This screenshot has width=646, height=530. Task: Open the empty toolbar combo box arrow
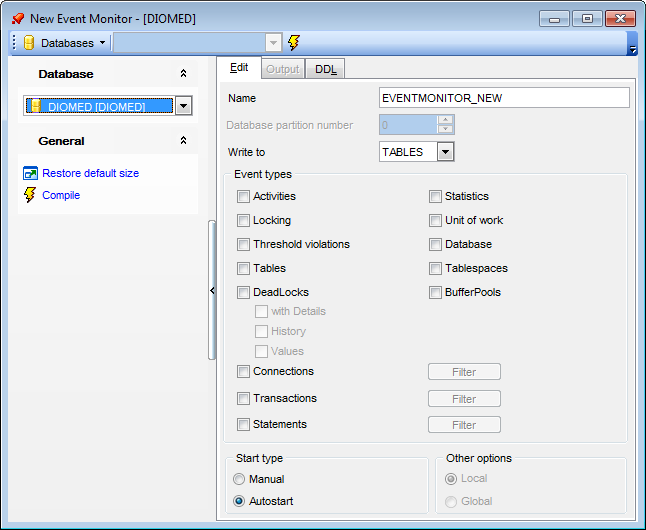coord(273,43)
